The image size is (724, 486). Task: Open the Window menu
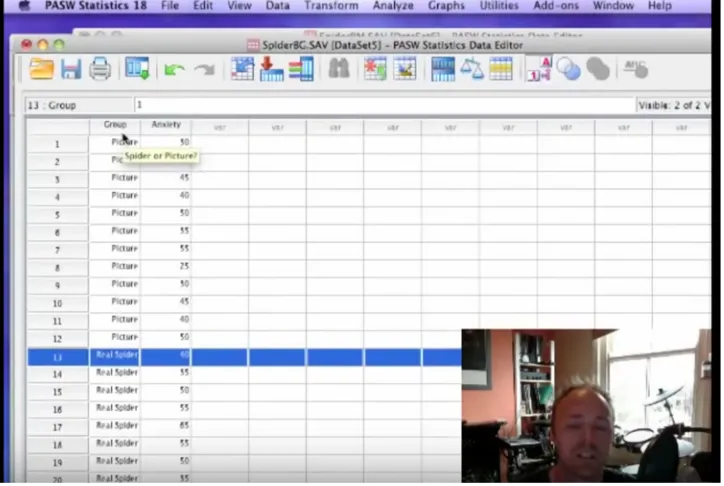pyautogui.click(x=613, y=6)
